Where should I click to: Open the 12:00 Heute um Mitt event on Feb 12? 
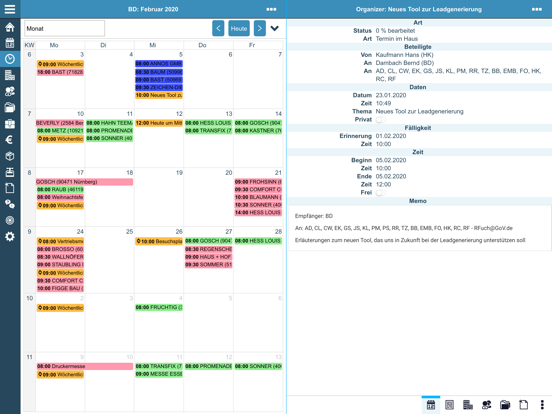(159, 123)
